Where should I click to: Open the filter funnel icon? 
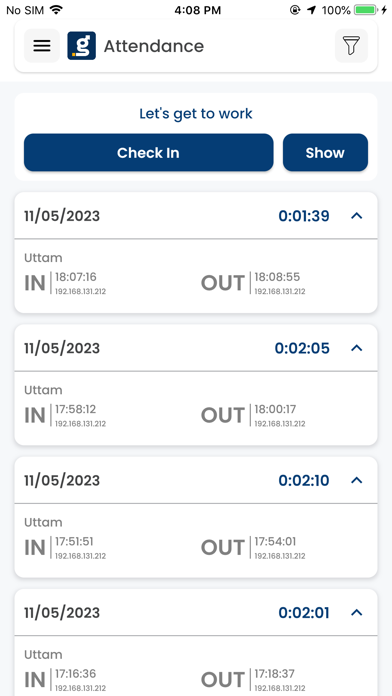(x=351, y=46)
